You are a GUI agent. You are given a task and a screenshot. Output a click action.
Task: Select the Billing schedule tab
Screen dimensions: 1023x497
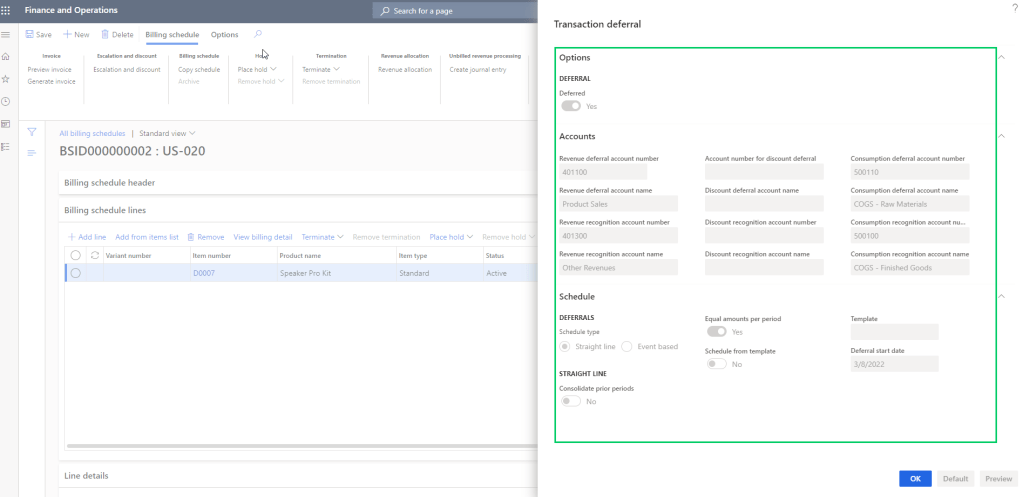172,34
